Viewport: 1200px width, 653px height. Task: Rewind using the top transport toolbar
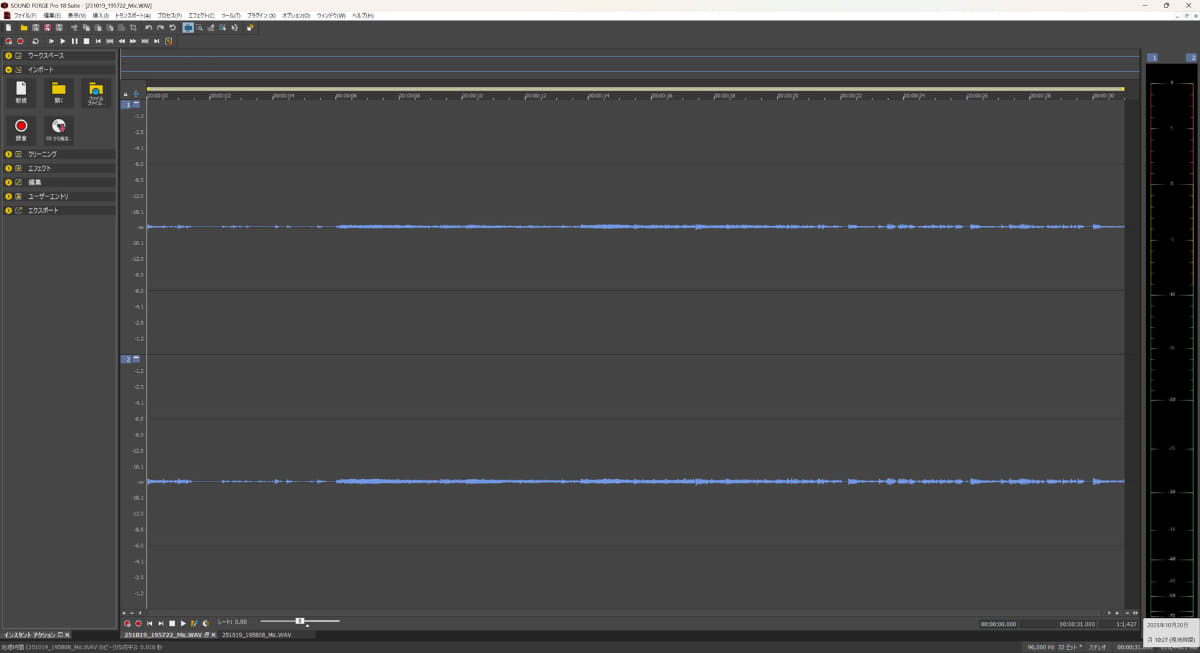point(122,41)
